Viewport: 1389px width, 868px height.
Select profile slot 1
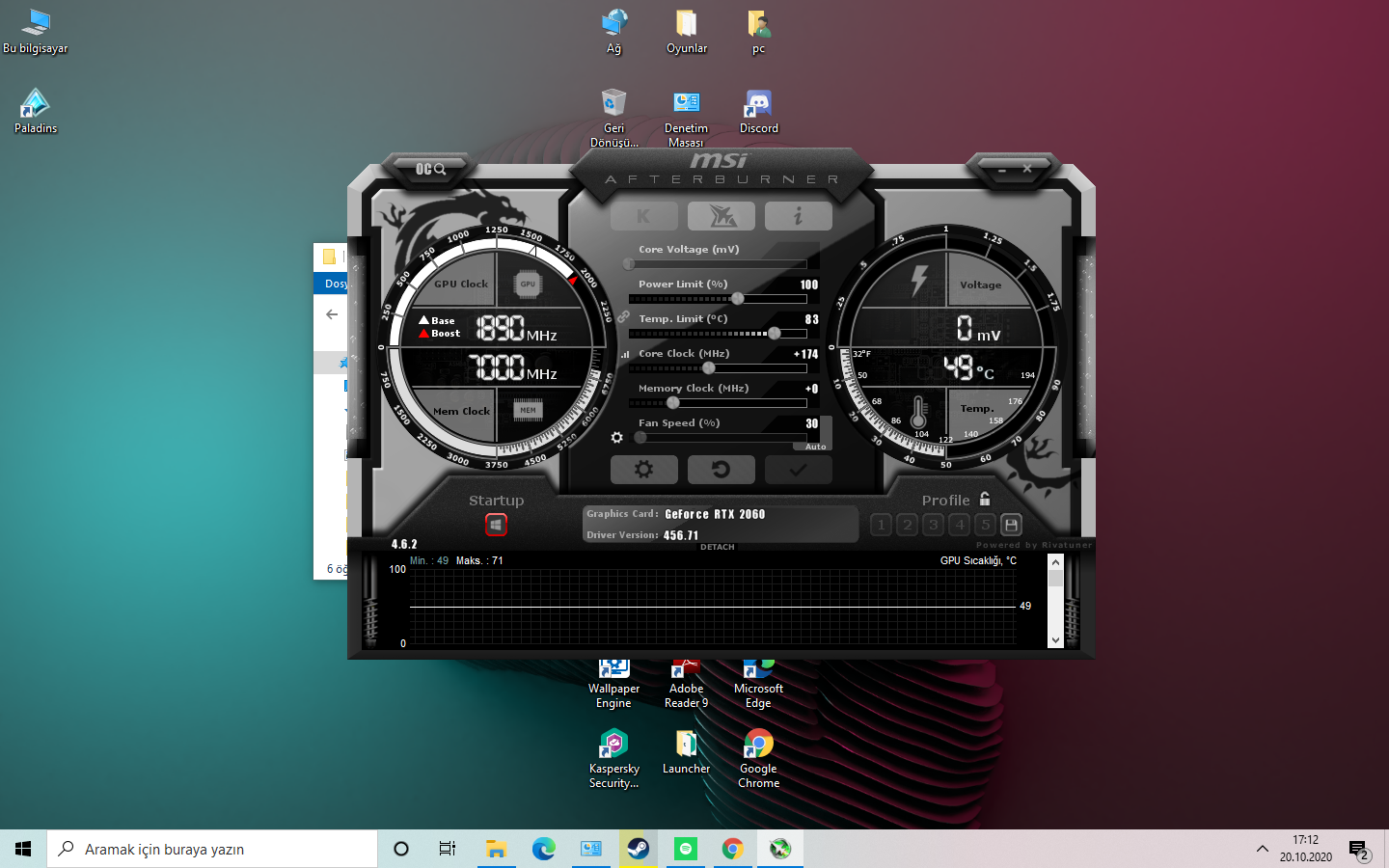point(881,525)
